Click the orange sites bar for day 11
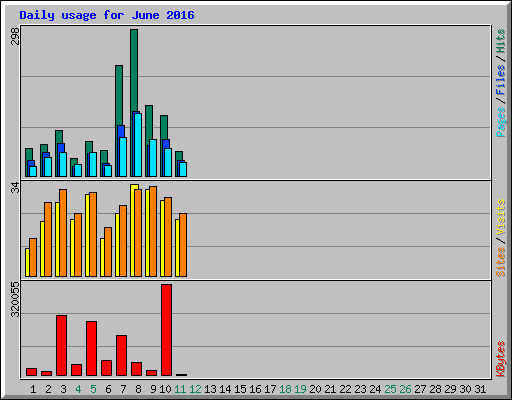512x400 pixels. point(183,245)
